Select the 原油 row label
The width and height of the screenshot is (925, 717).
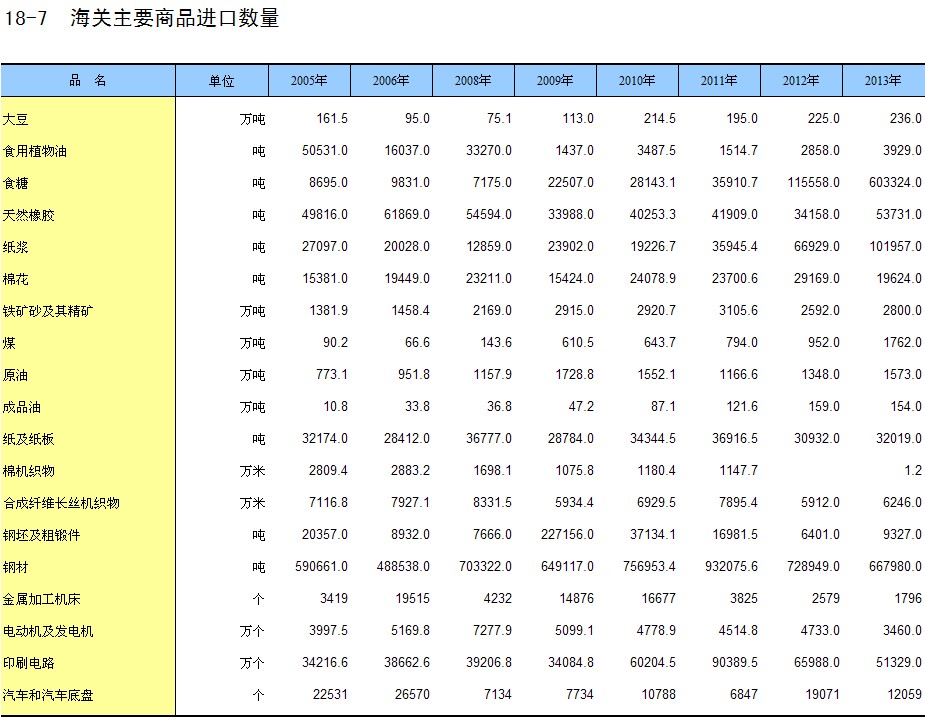pyautogui.click(x=15, y=375)
